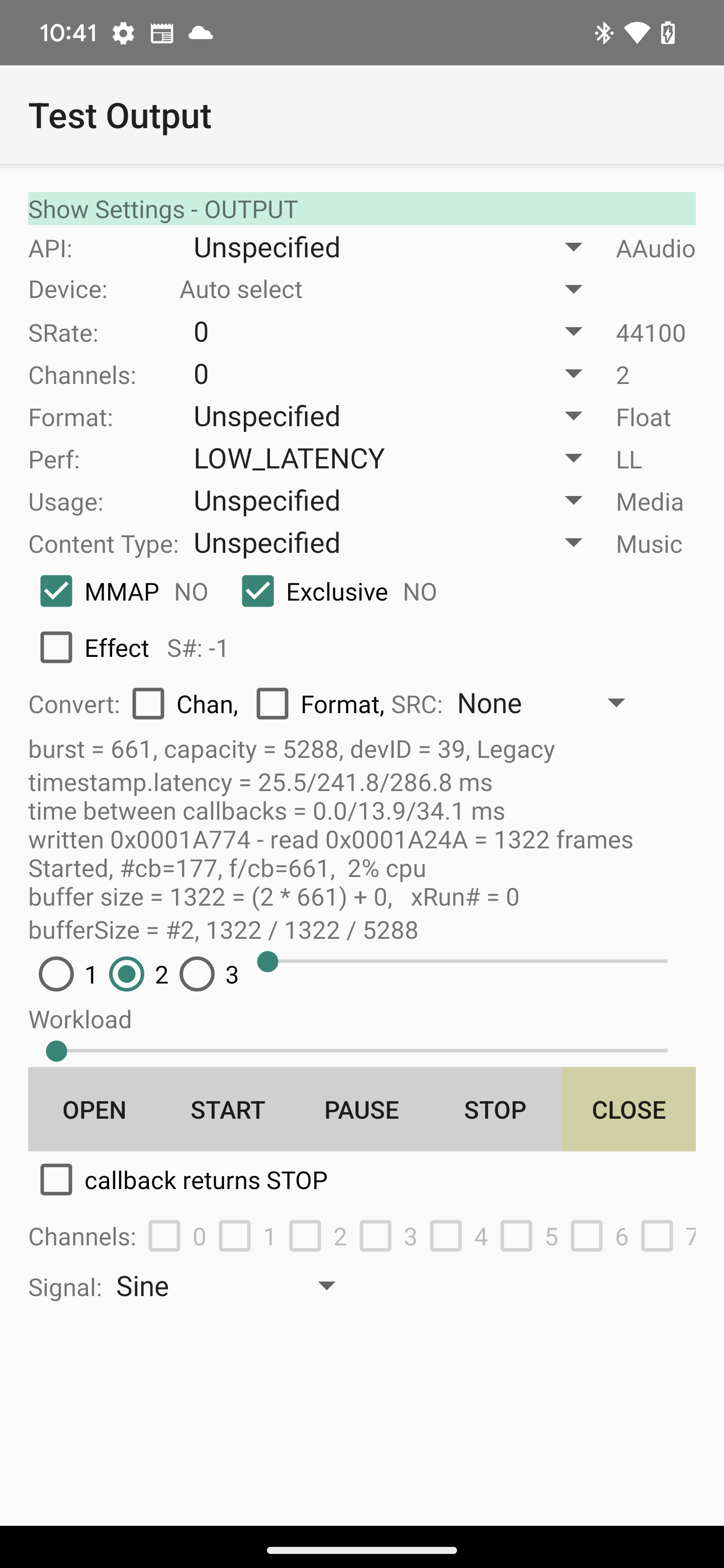This screenshot has width=724, height=1568.
Task: Open the SRate dropdown
Action: coord(573,332)
